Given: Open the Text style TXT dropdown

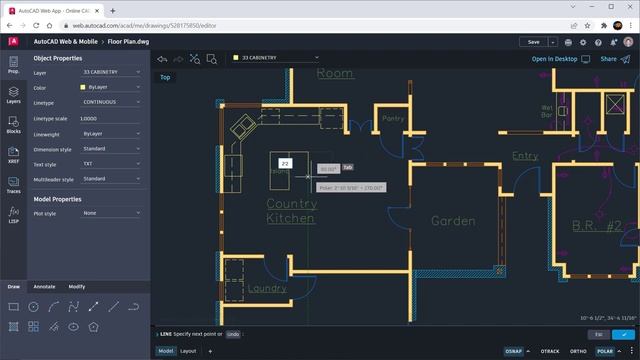Looking at the screenshot, I should click(111, 164).
